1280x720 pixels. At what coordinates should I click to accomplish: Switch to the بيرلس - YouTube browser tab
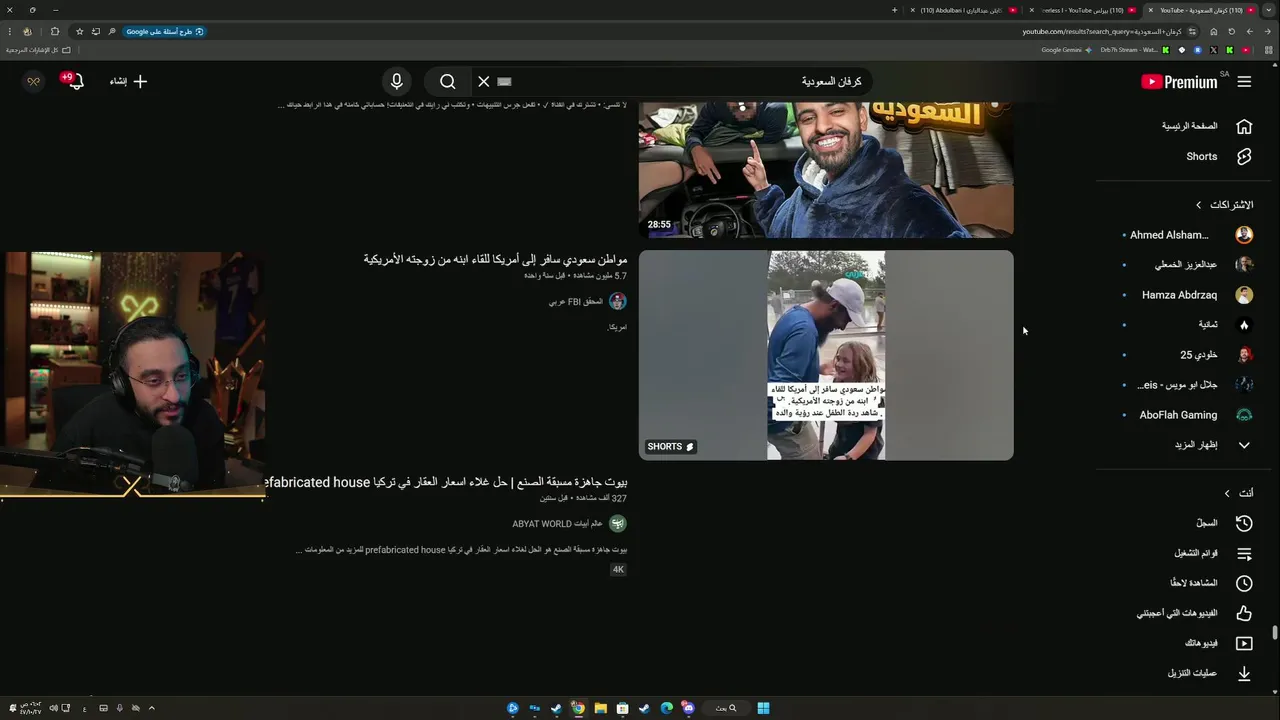(1083, 10)
